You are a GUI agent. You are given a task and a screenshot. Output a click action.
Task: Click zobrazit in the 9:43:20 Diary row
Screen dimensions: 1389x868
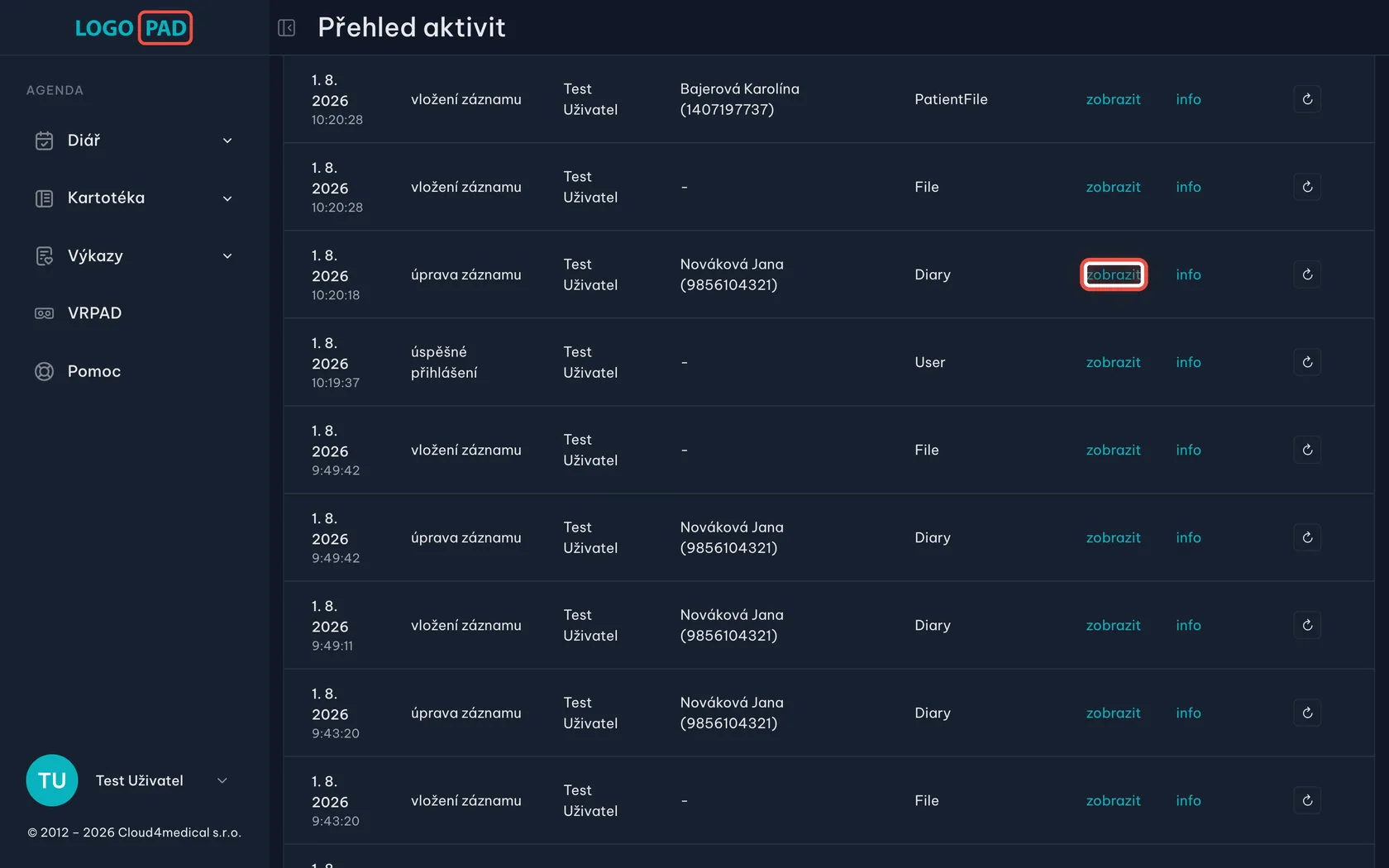(1113, 713)
